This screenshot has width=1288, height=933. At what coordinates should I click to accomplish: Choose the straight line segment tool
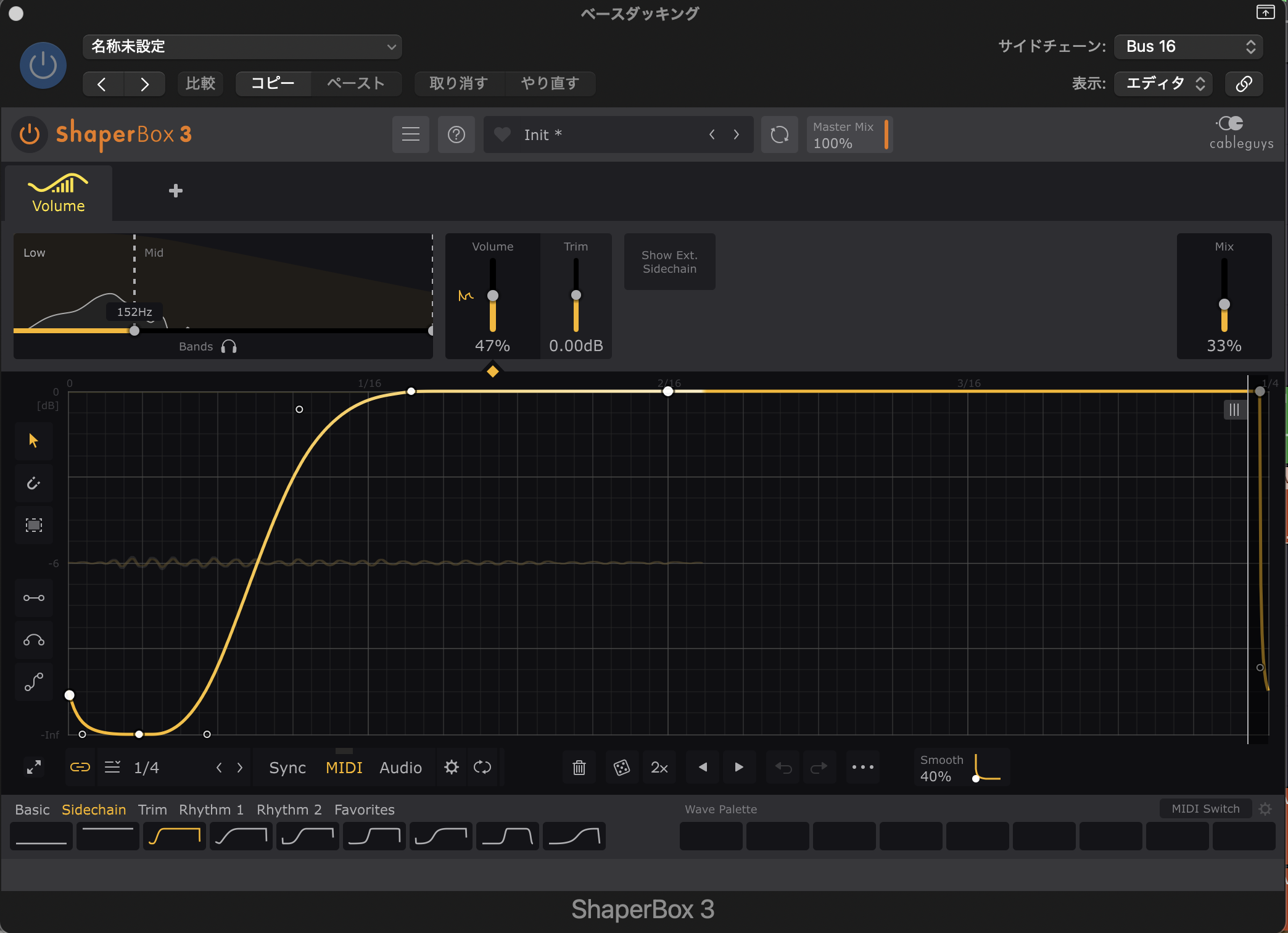(x=34, y=598)
